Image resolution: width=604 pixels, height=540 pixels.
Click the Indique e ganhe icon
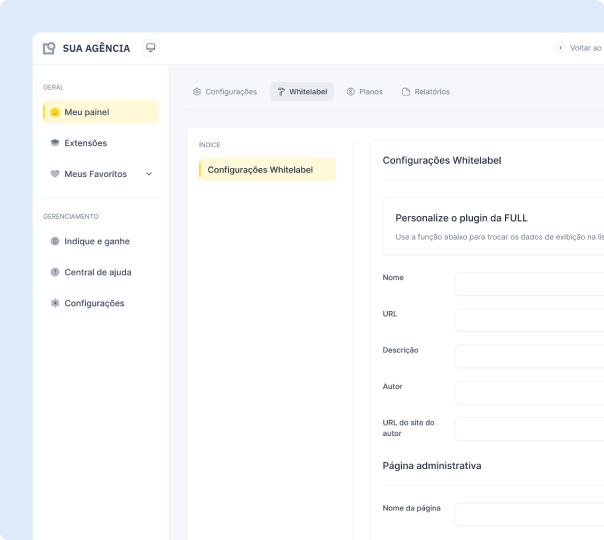tap(55, 241)
